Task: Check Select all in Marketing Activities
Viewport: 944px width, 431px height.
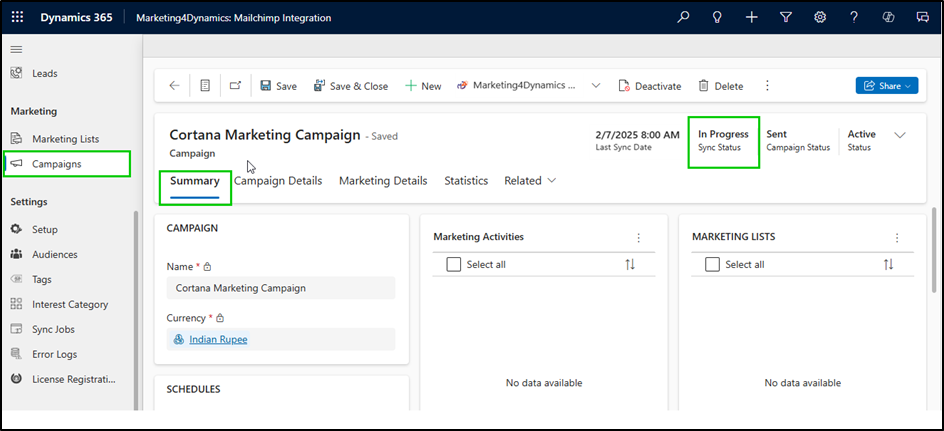Action: point(454,264)
